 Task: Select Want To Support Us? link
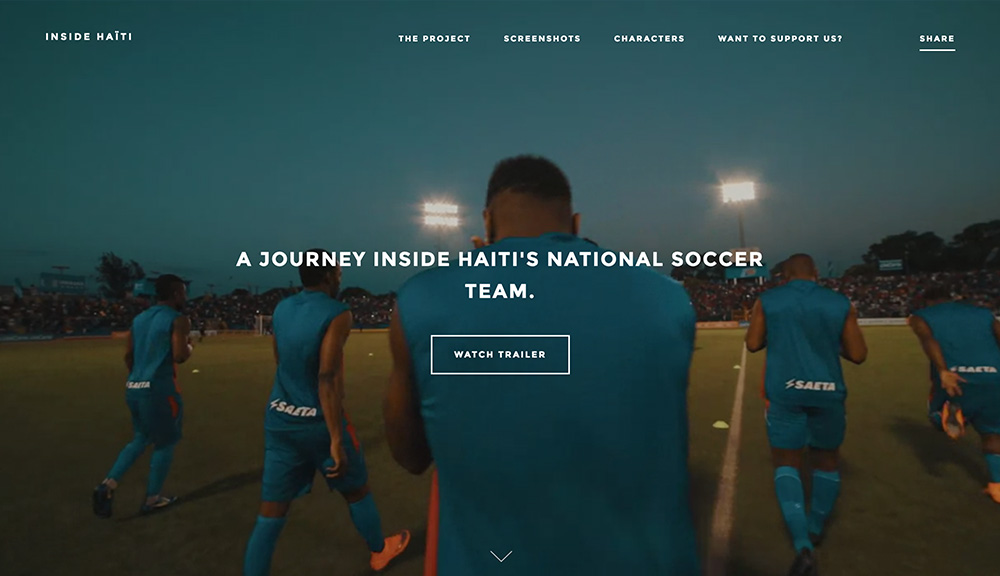coord(780,38)
